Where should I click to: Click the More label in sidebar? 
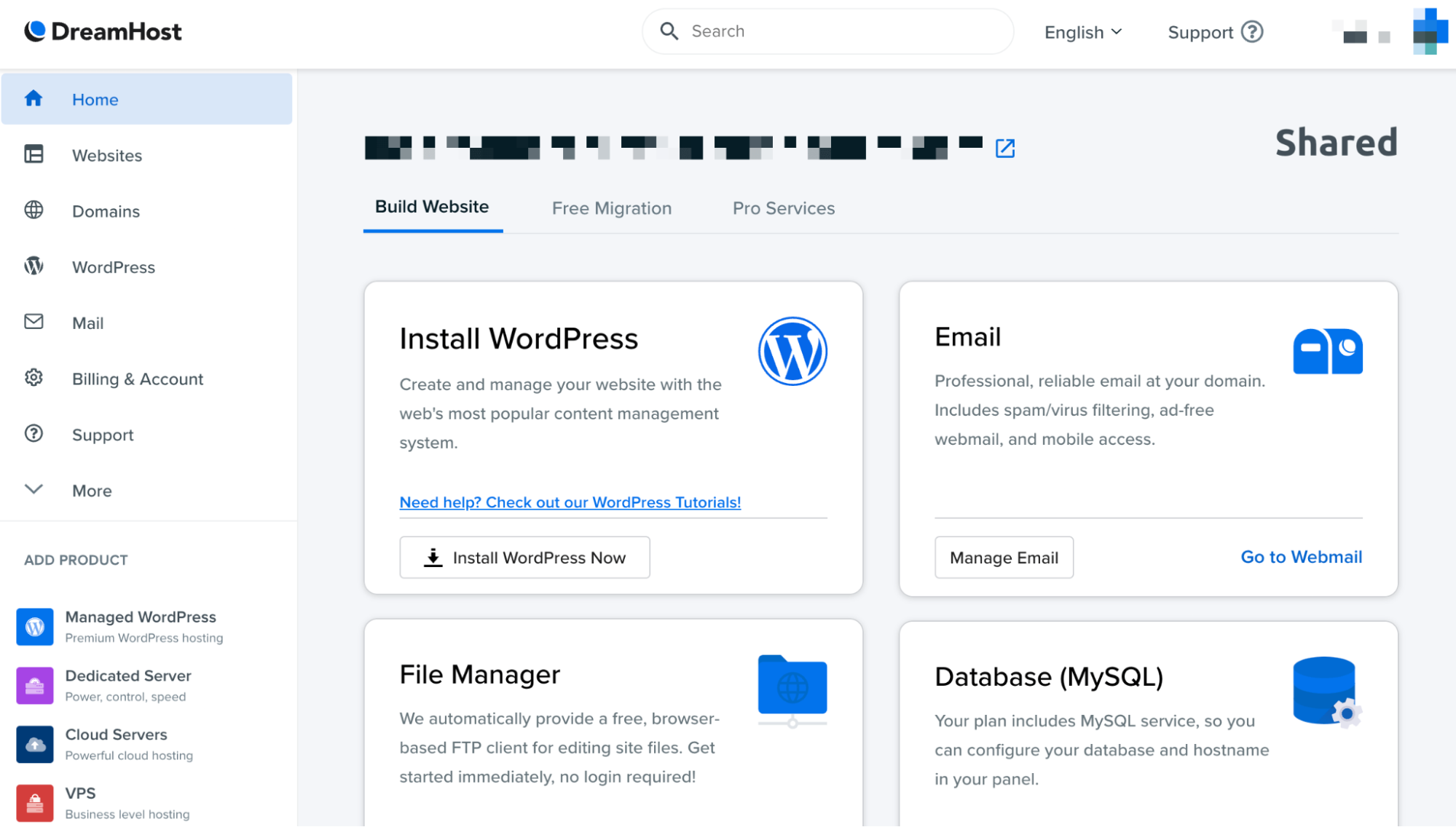[92, 491]
